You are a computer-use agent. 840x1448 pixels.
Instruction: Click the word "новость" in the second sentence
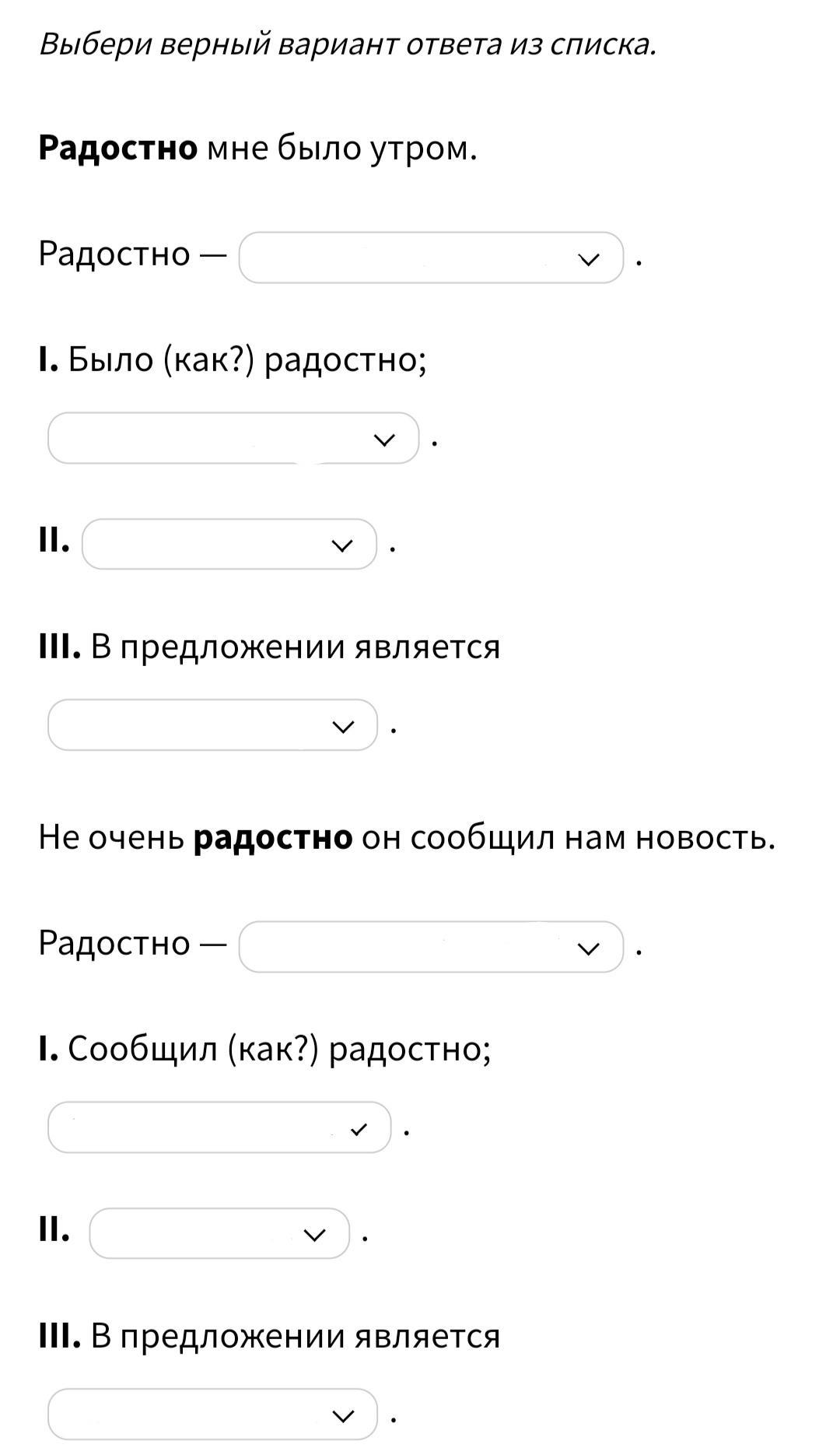click(x=704, y=837)
